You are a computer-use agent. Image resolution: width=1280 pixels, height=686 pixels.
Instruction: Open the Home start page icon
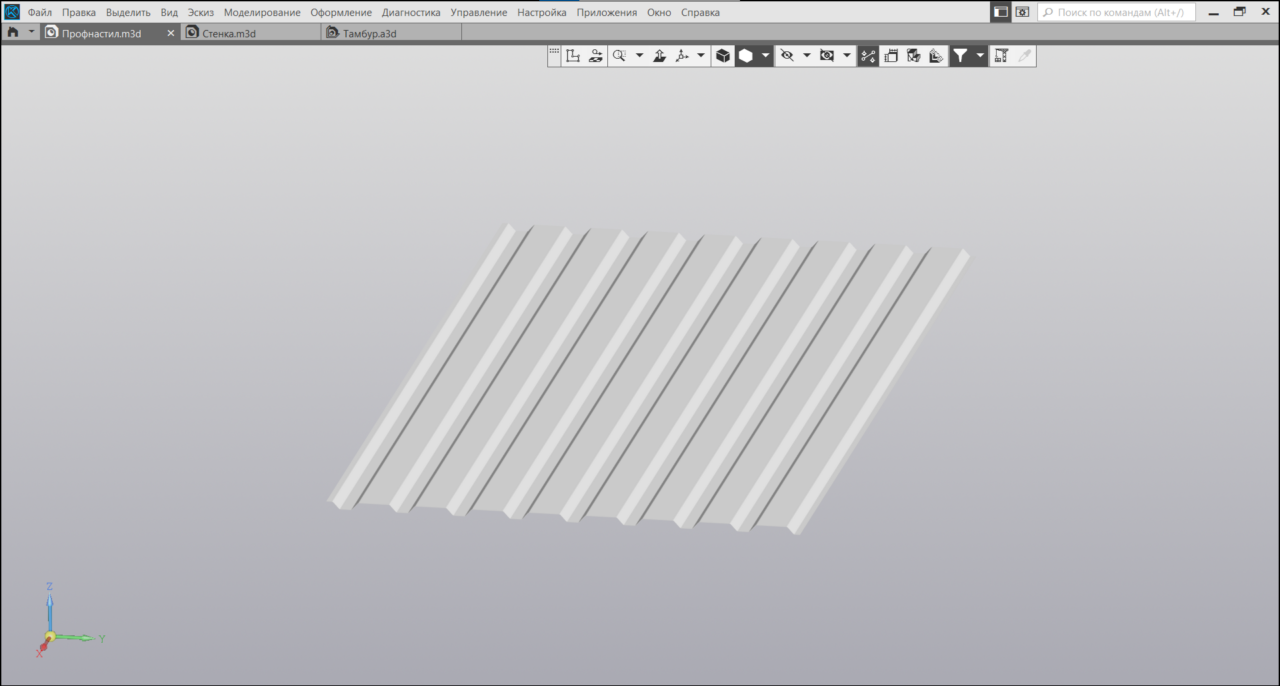click(x=13, y=32)
